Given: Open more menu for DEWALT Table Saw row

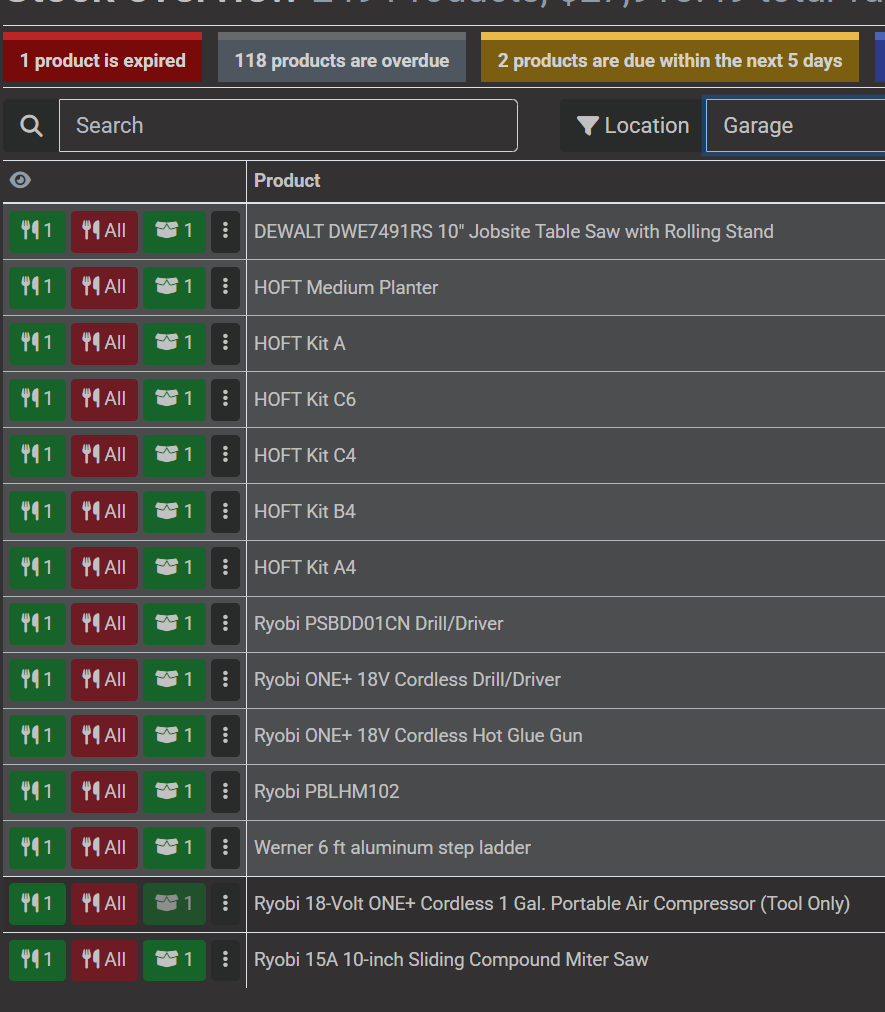Looking at the screenshot, I should (225, 231).
